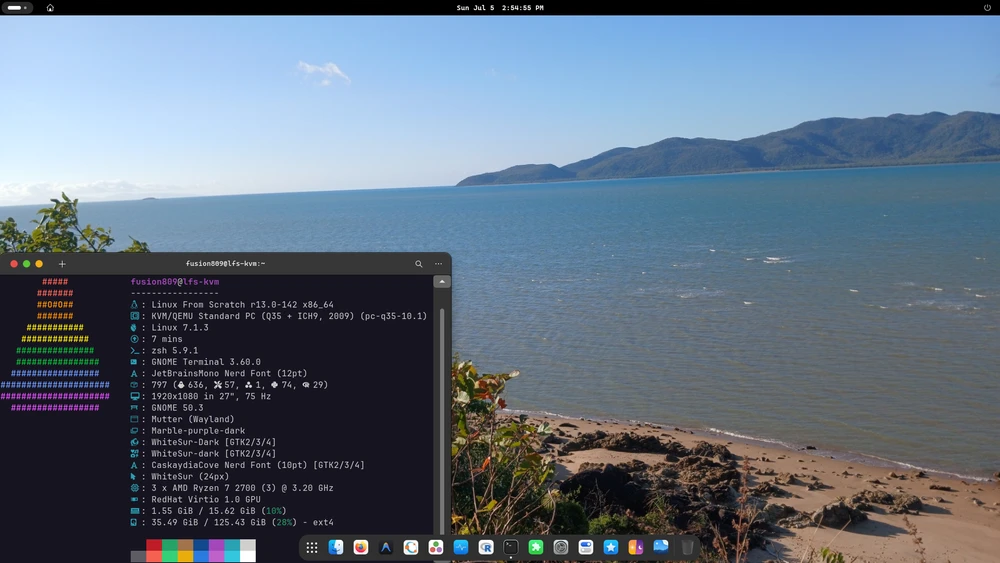Click '1920x1080 in 27", 75 Hz' line
The height and width of the screenshot is (563, 1000).
pos(211,396)
